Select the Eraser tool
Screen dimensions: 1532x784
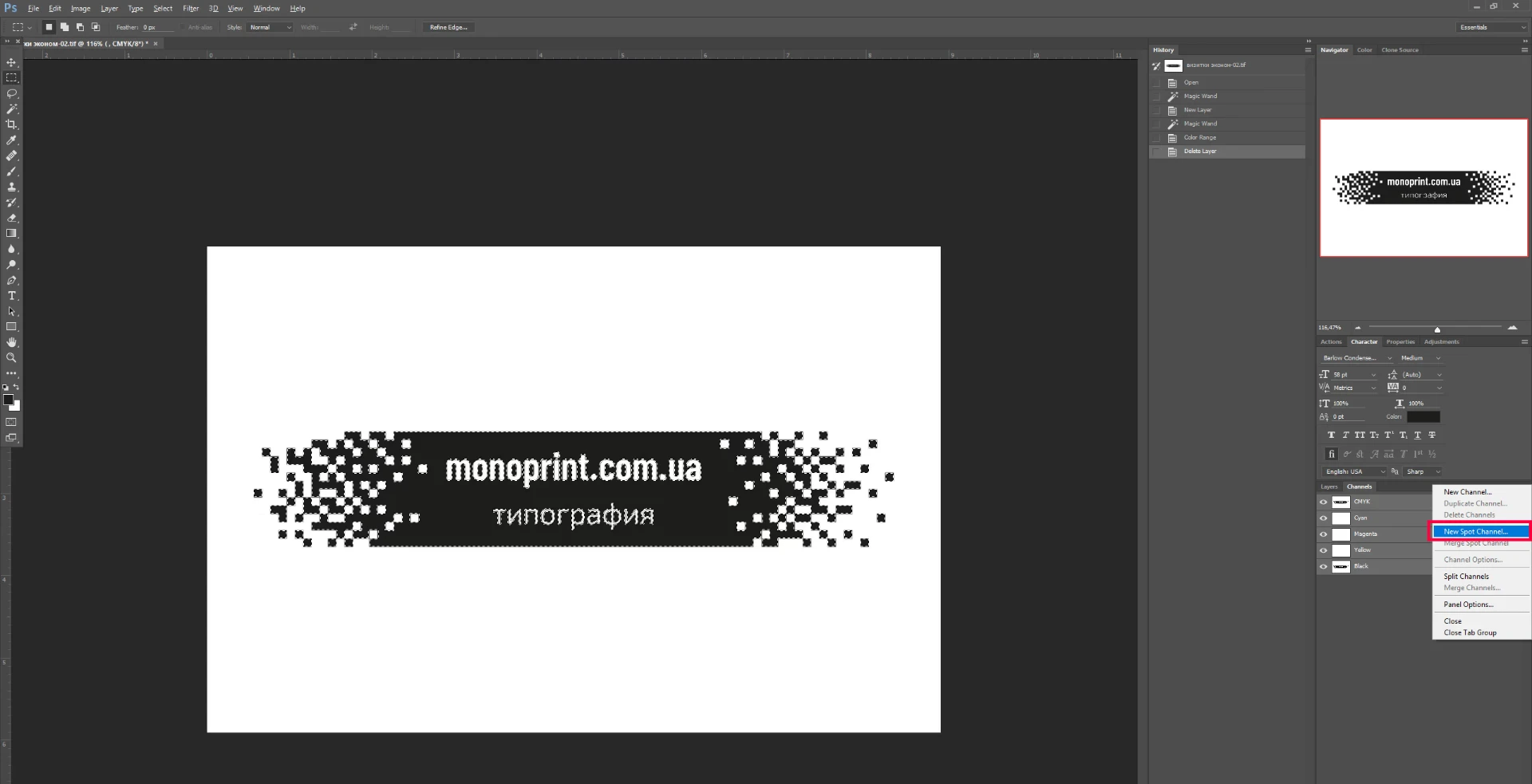click(11, 218)
